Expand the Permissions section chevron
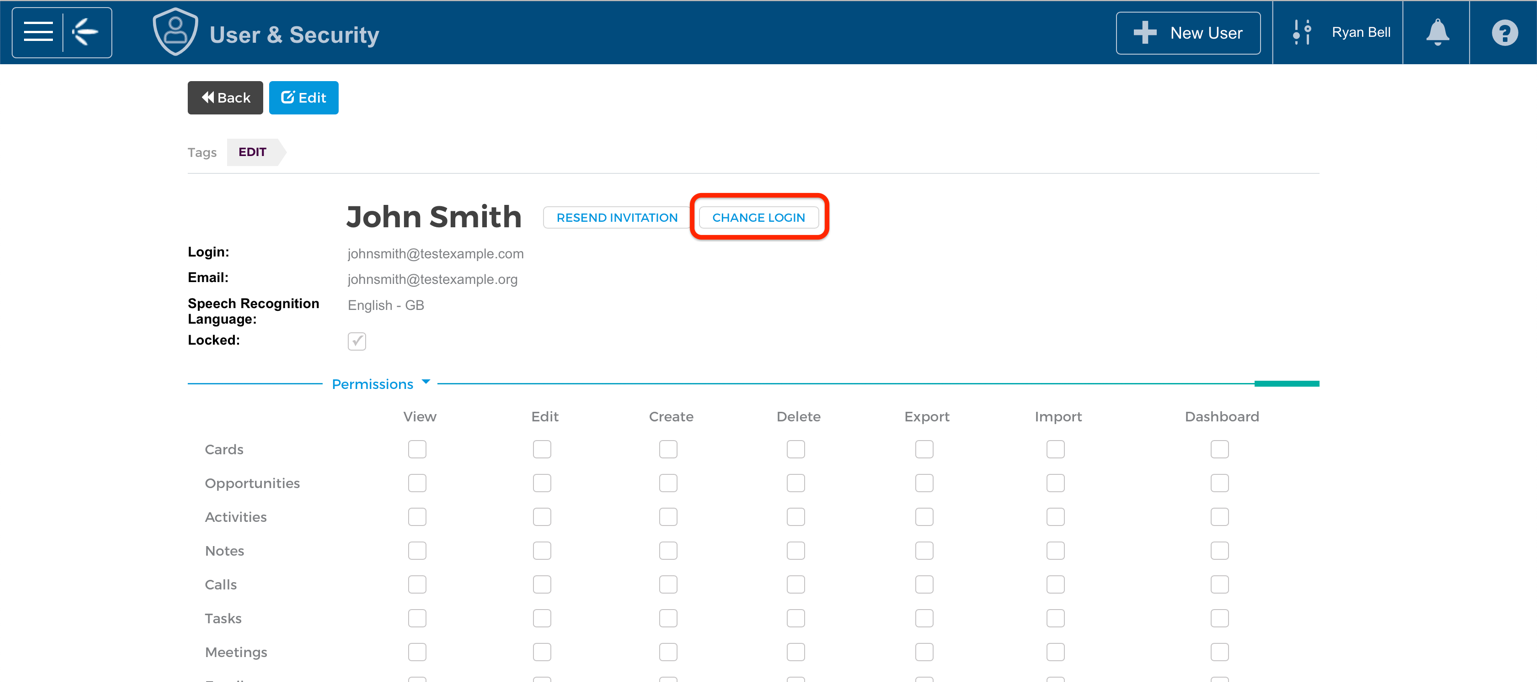1537x682 pixels. 427,382
